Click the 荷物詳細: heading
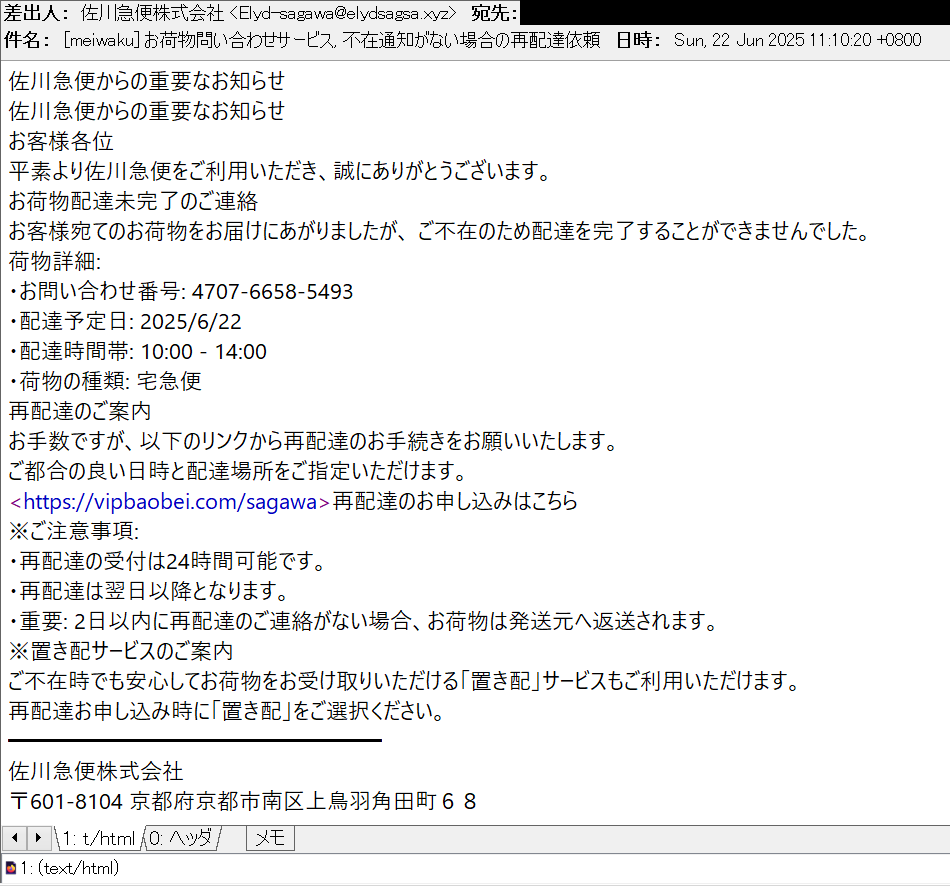 pos(55,262)
